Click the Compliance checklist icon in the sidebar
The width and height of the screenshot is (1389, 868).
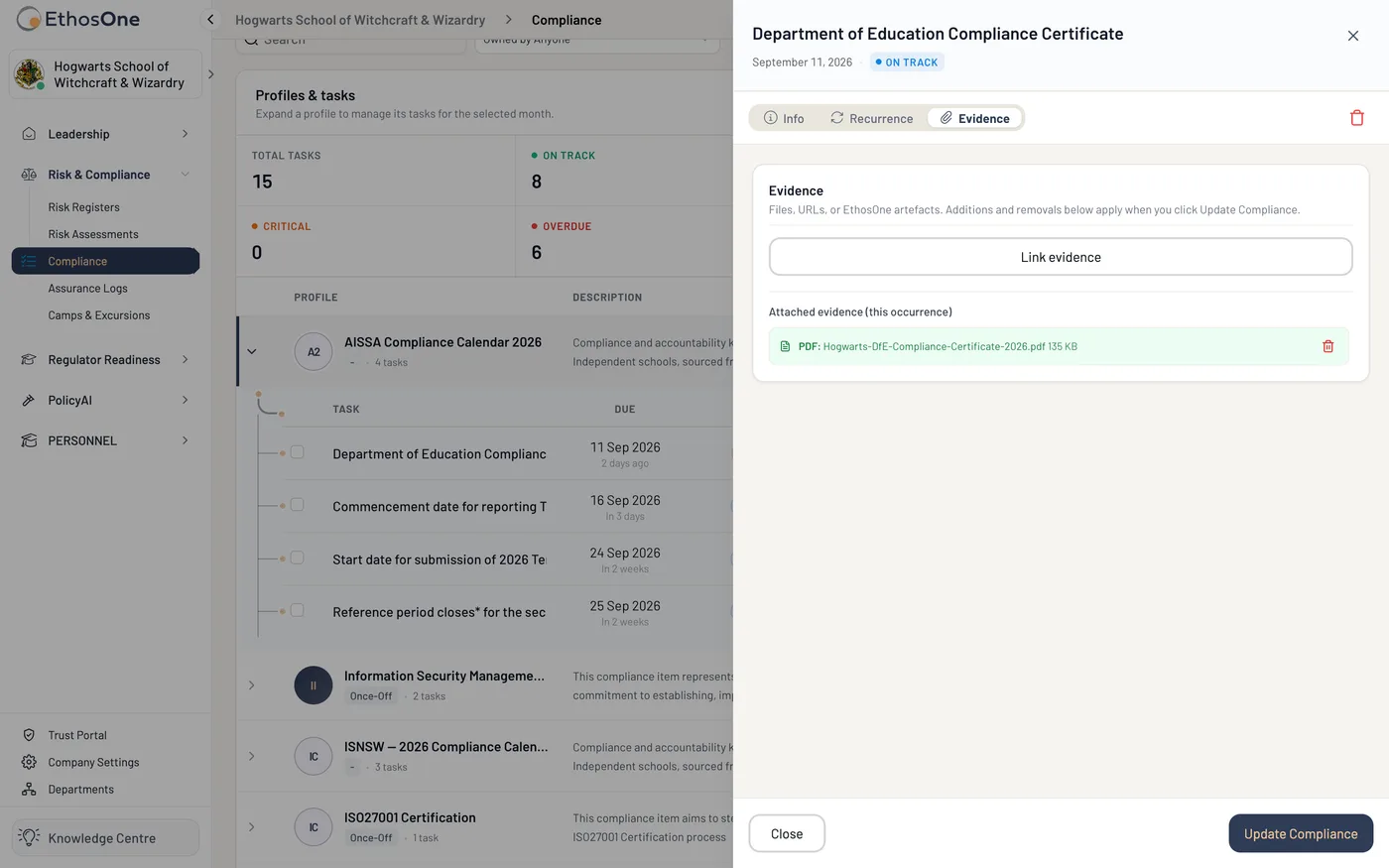pyautogui.click(x=29, y=262)
